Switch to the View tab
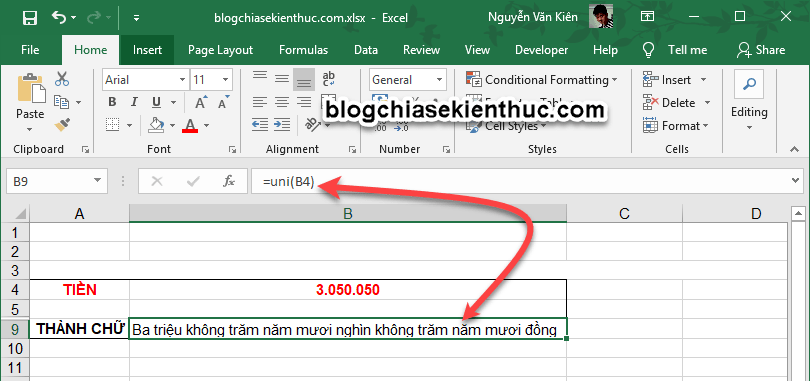Viewport: 810px width, 381px height. (x=477, y=50)
